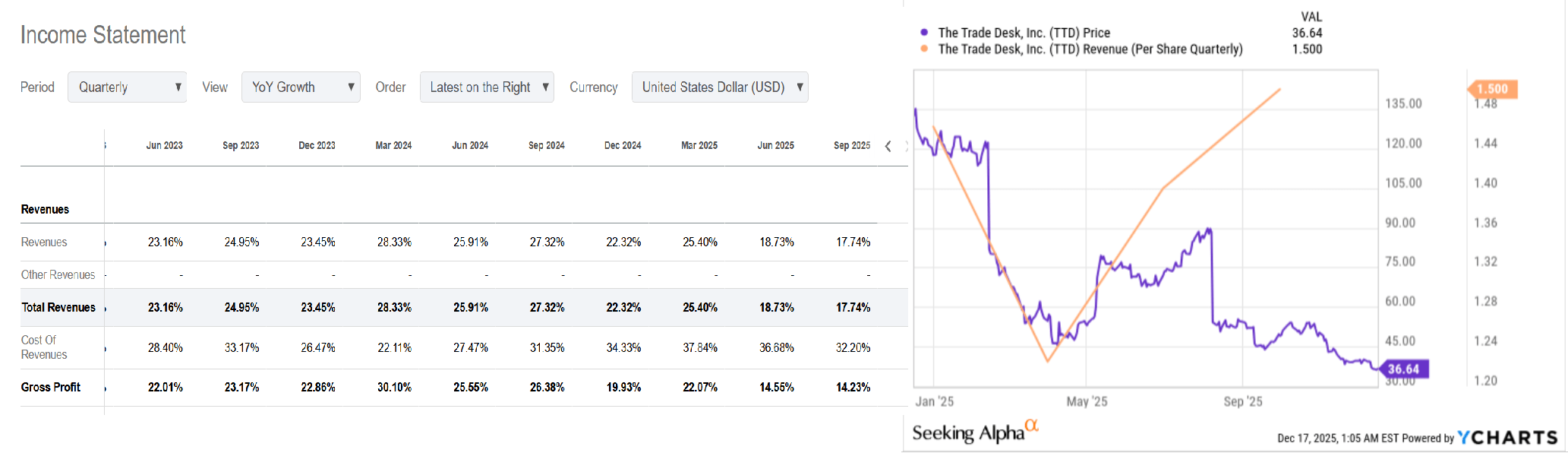This screenshot has width=1568, height=453.
Task: Click the Cost Of Revenues row label
Action: (44, 347)
